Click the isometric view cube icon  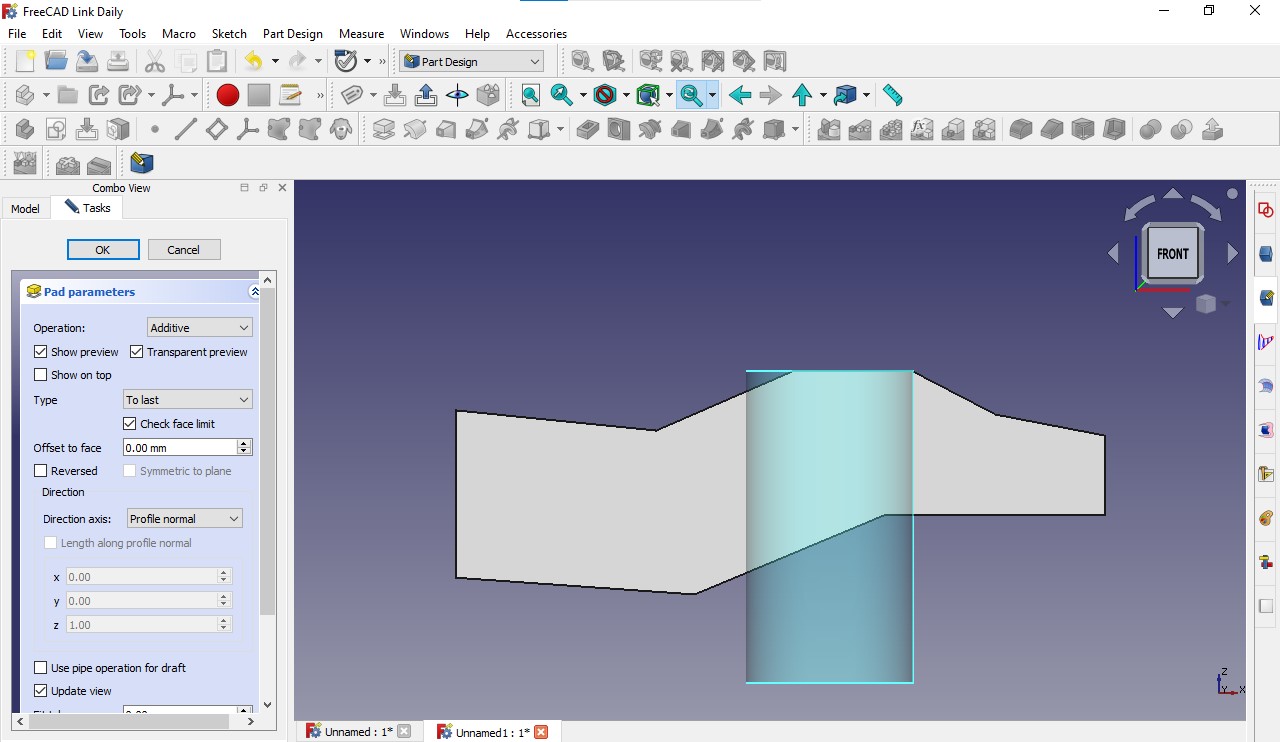[845, 95]
